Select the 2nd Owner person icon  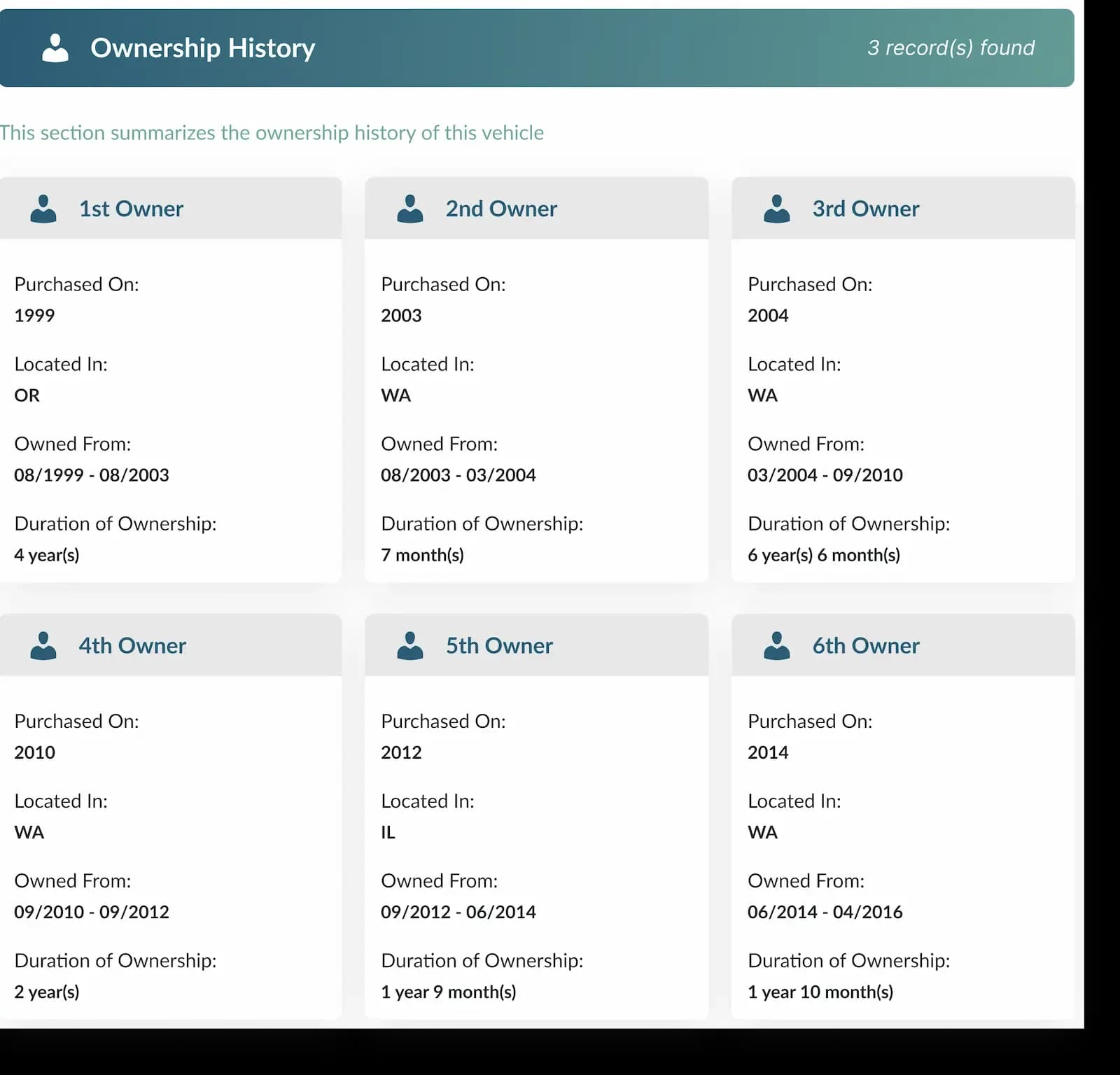click(411, 208)
